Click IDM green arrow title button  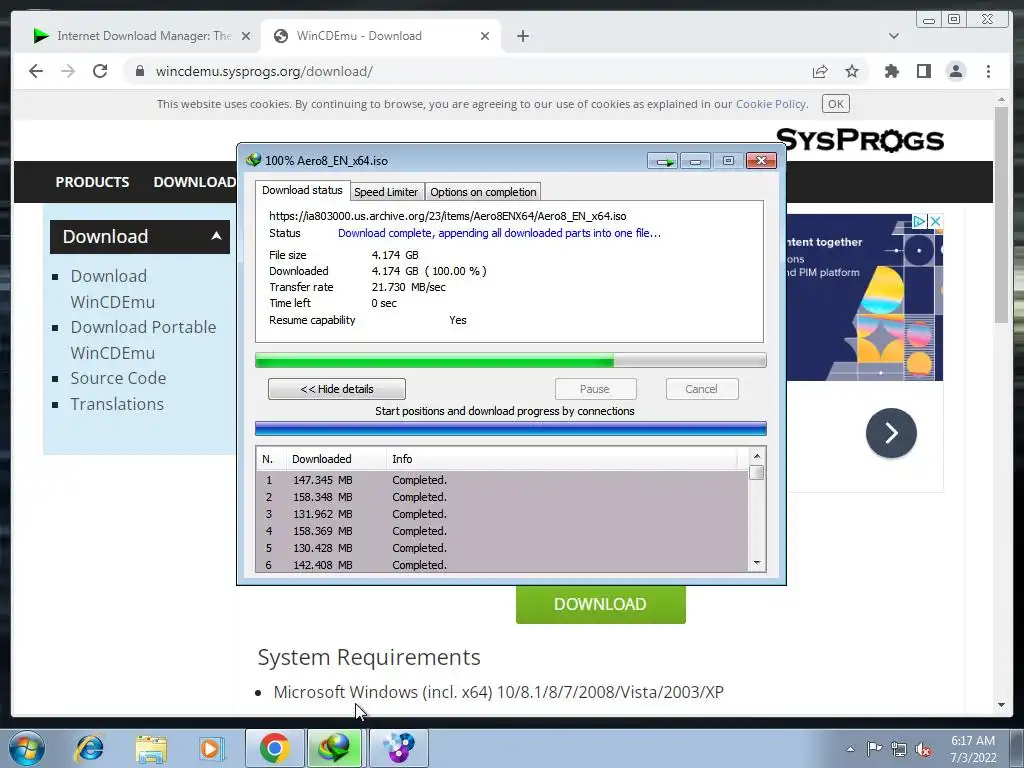point(663,161)
